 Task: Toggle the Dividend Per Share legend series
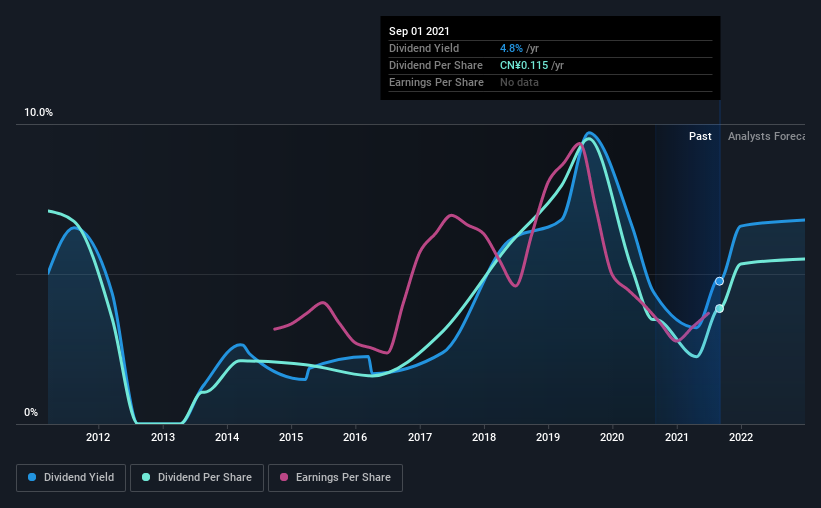click(197, 478)
